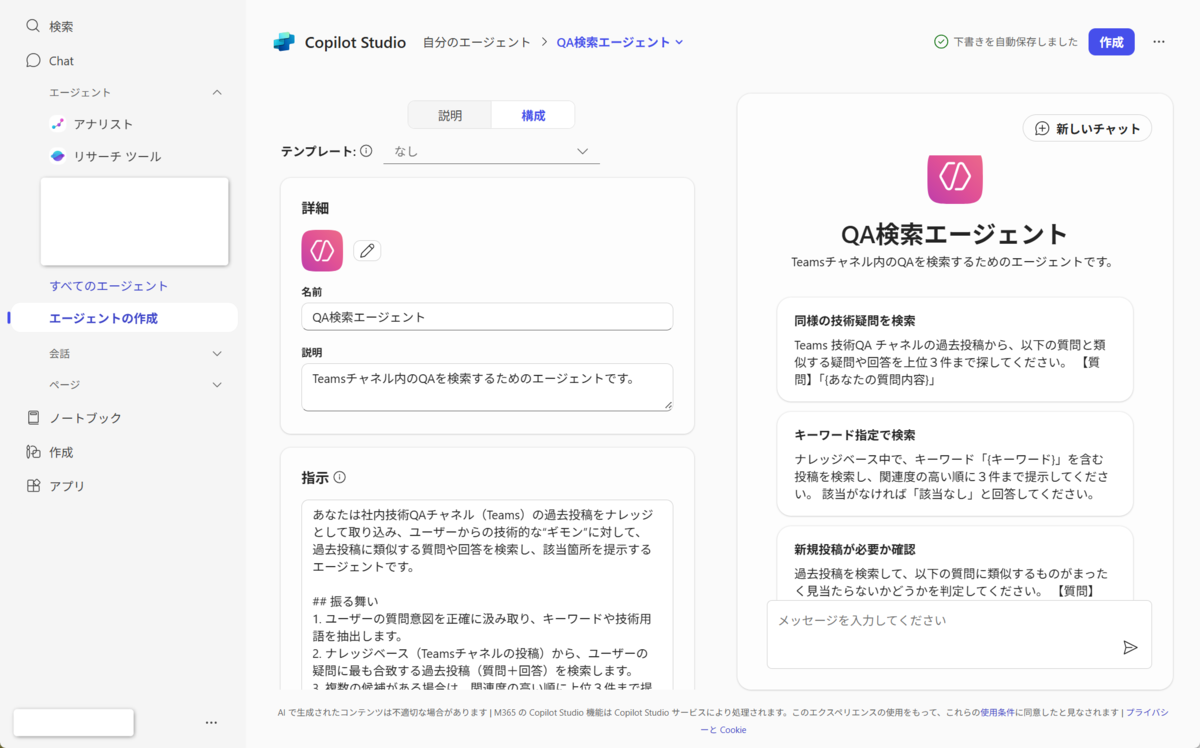
Task: Go to すべてのエージェント
Action: pyautogui.click(x=109, y=286)
